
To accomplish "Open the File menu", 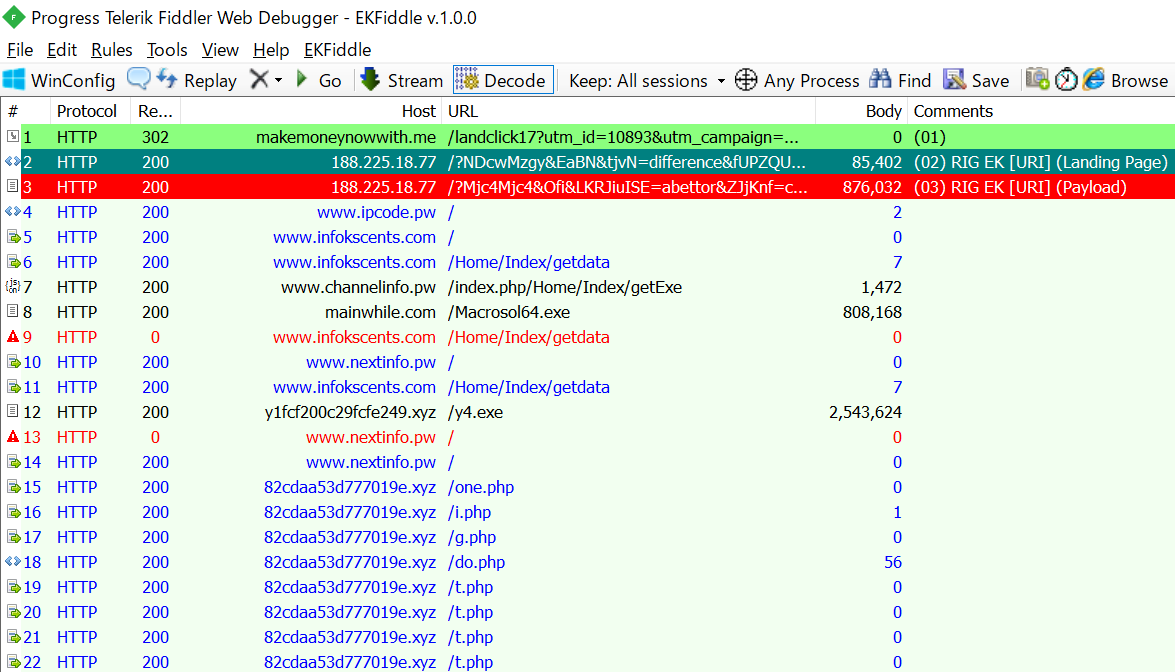I will (x=19, y=49).
